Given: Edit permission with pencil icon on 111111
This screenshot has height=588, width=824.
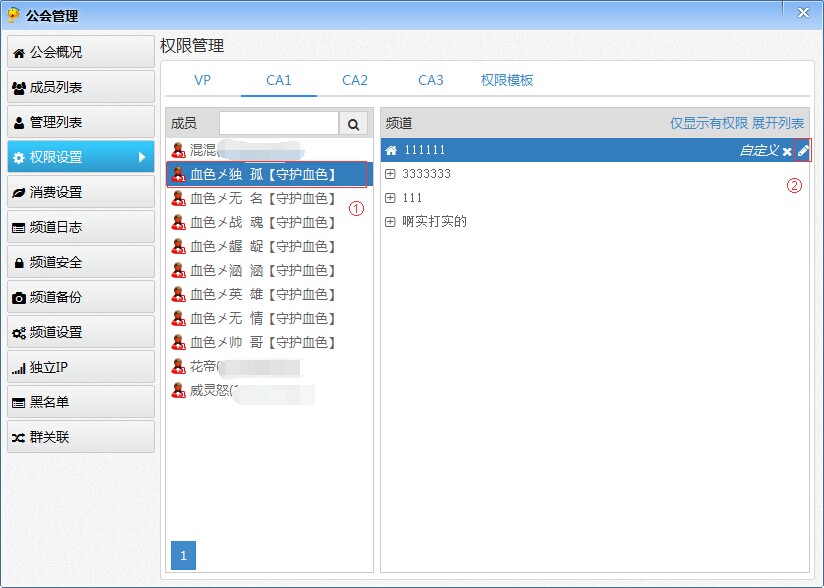Looking at the screenshot, I should 803,151.
